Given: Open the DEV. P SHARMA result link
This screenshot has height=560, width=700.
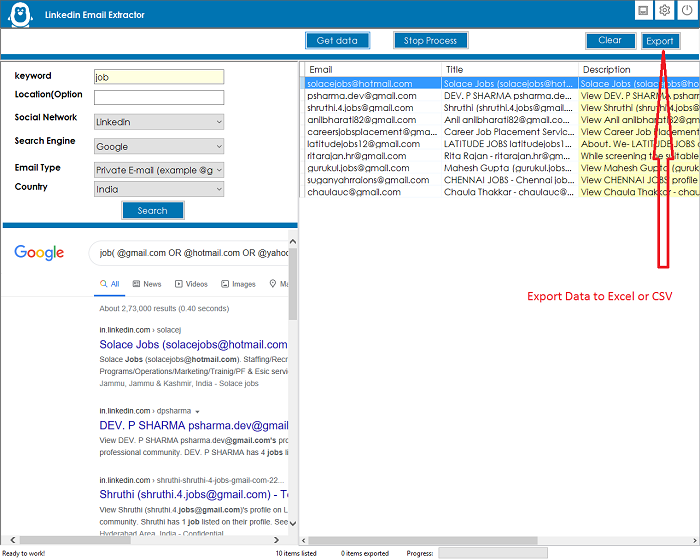Looking at the screenshot, I should pyautogui.click(x=194, y=426).
